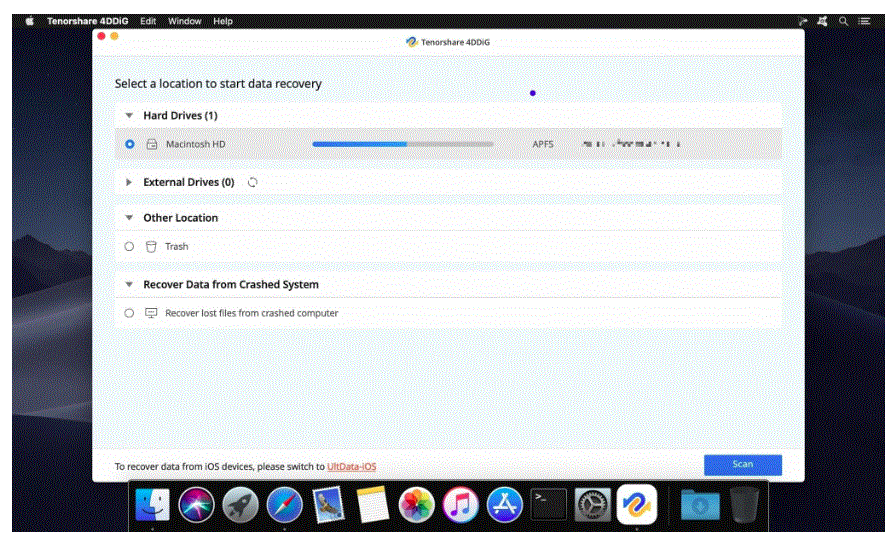
Task: Click the 4DDiG app icon in dock
Action: (637, 505)
